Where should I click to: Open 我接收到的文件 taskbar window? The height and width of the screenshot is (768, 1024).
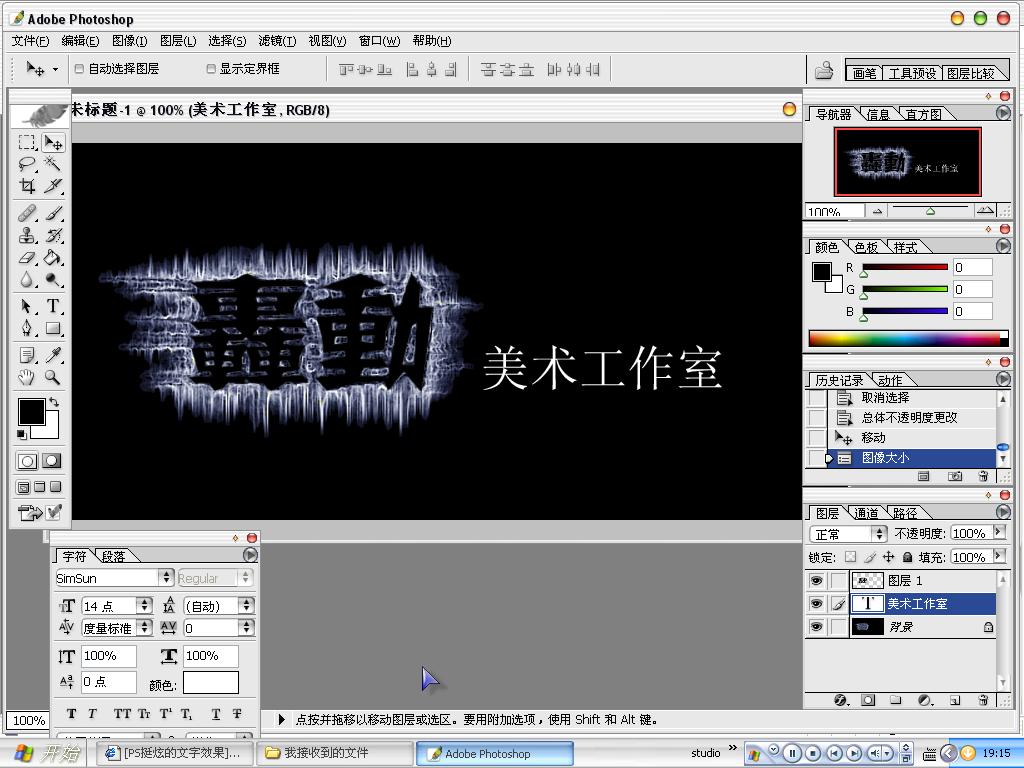click(334, 753)
